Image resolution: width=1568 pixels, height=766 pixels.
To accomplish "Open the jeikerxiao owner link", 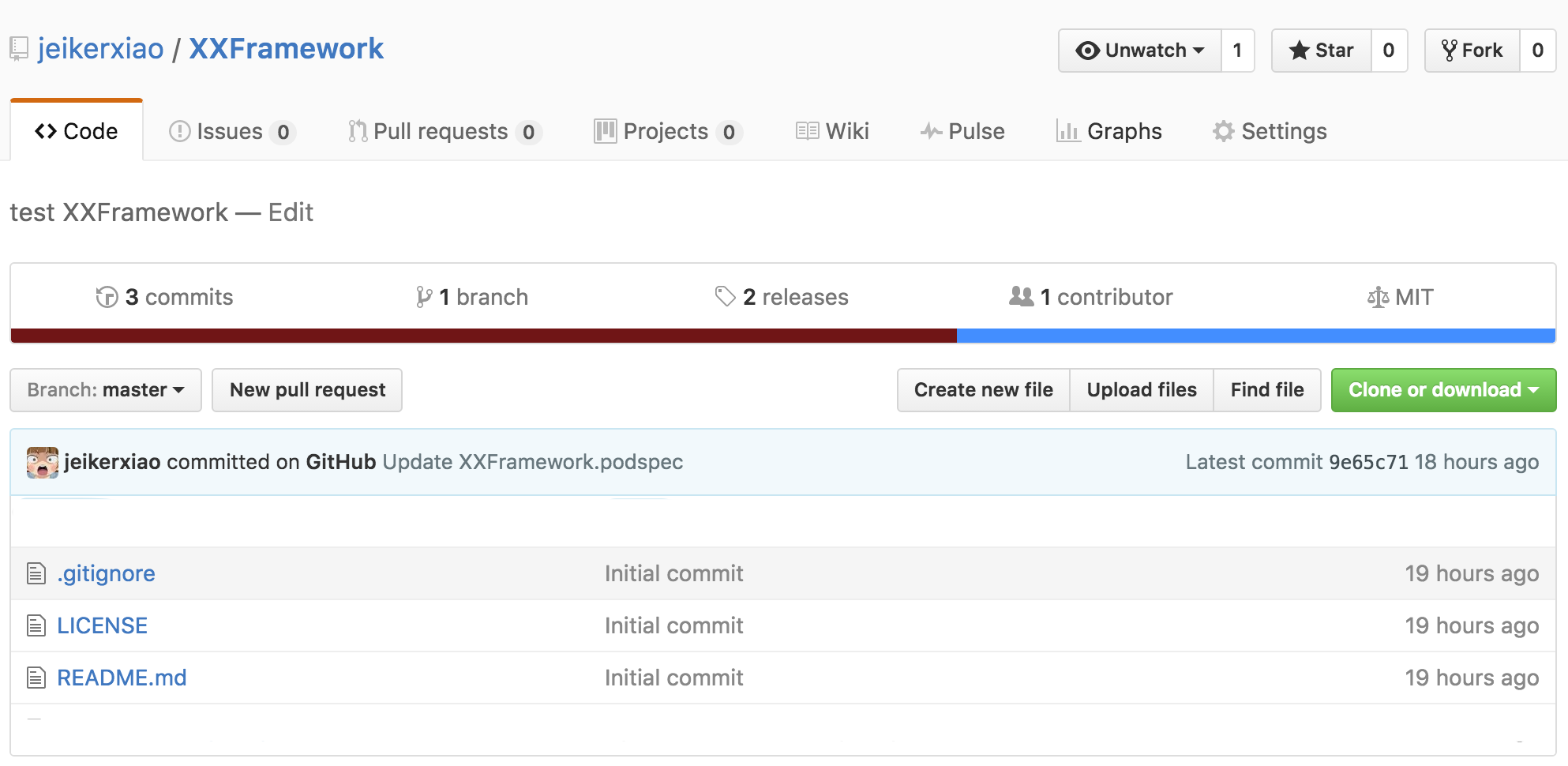I will (x=100, y=49).
